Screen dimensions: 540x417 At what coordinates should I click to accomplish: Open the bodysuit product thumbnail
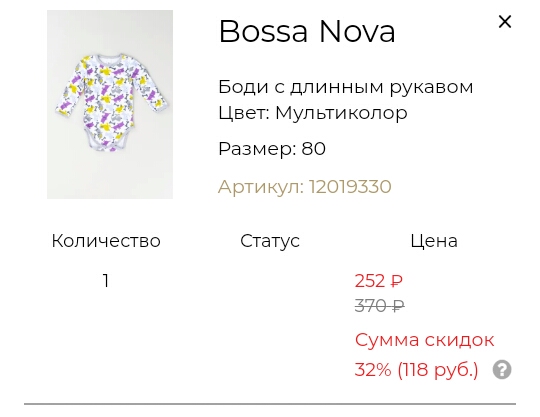(x=110, y=104)
